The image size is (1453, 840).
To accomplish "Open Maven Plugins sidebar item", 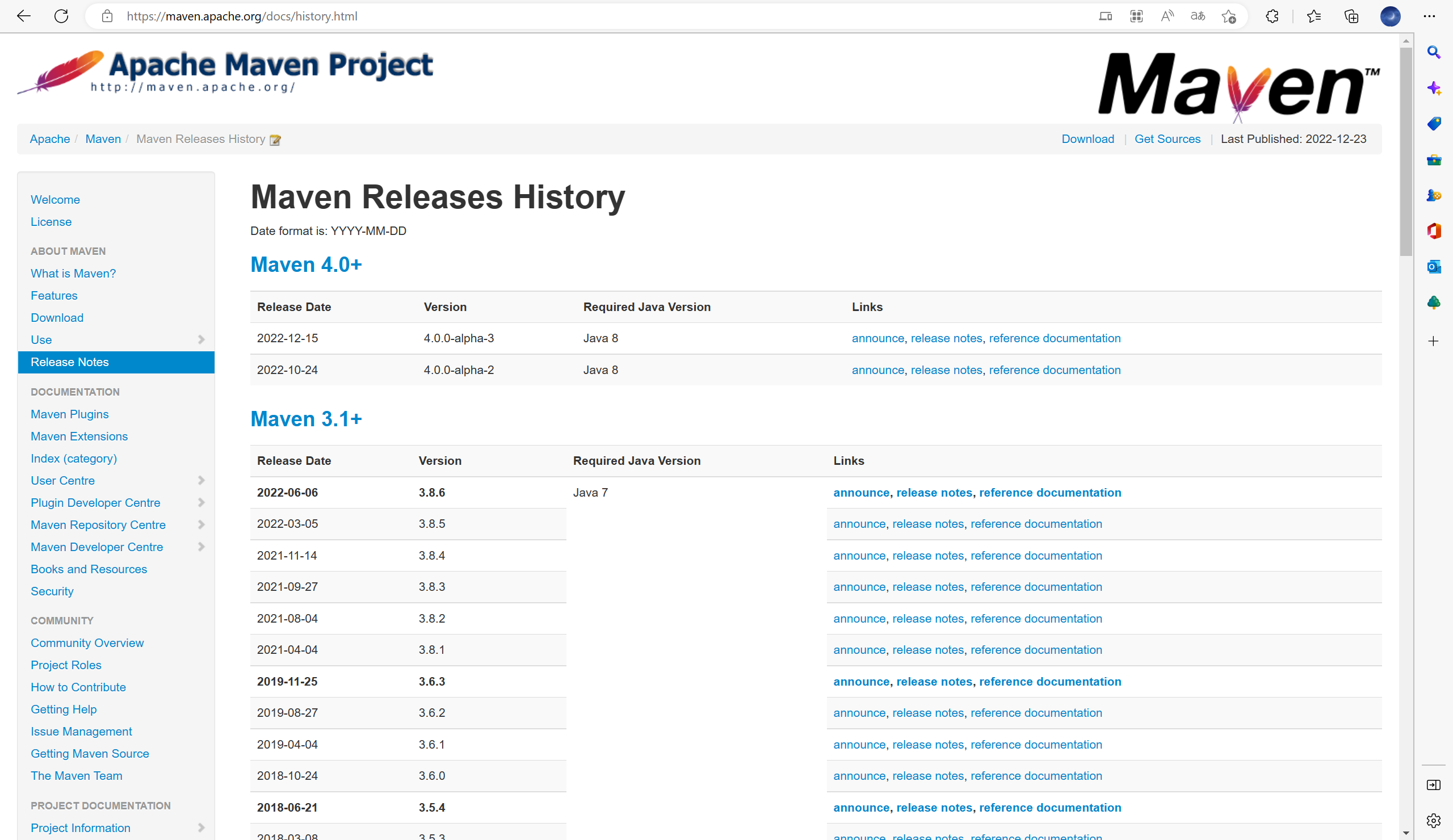I will [70, 414].
